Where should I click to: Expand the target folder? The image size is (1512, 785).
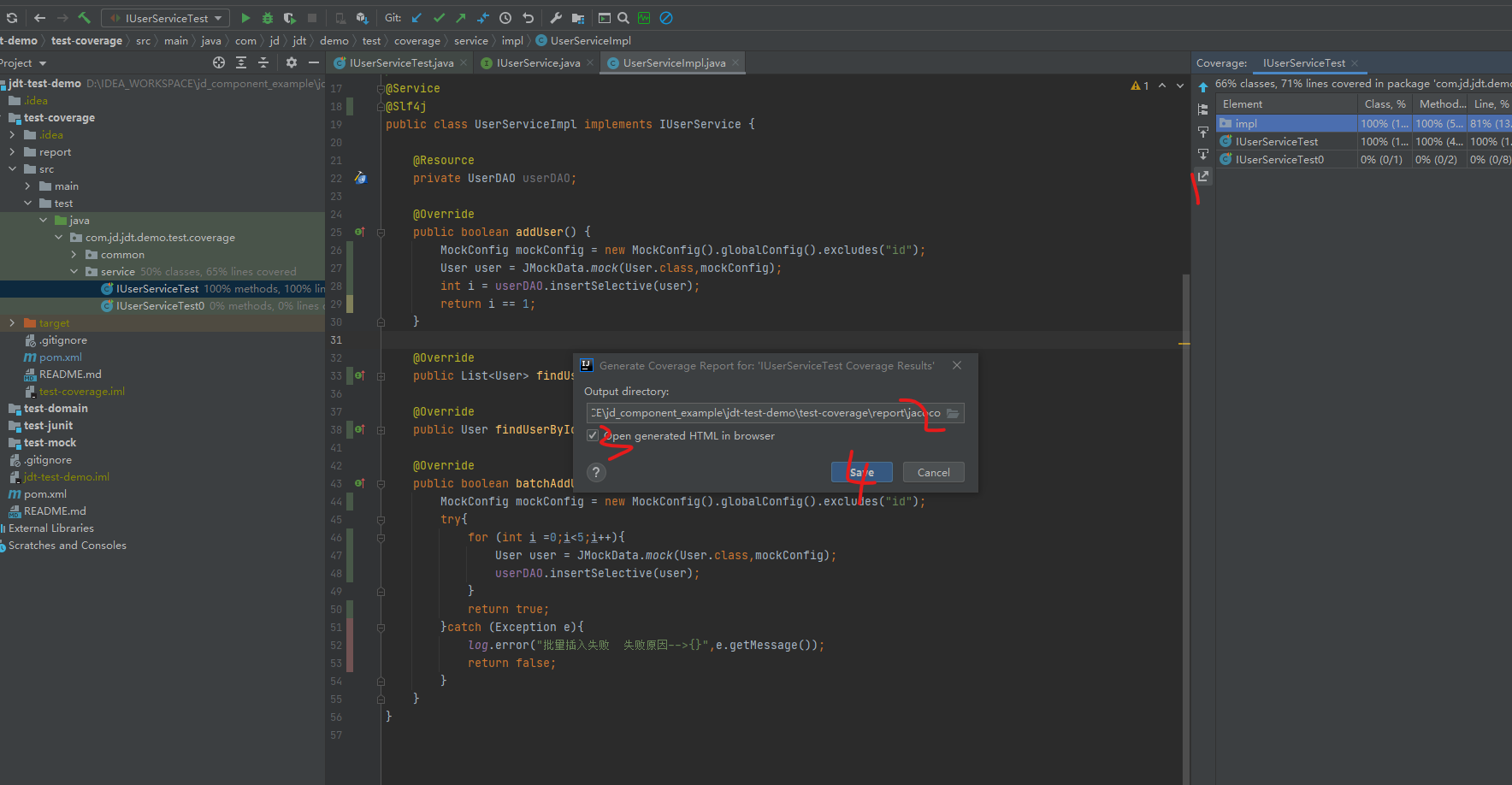(12, 323)
